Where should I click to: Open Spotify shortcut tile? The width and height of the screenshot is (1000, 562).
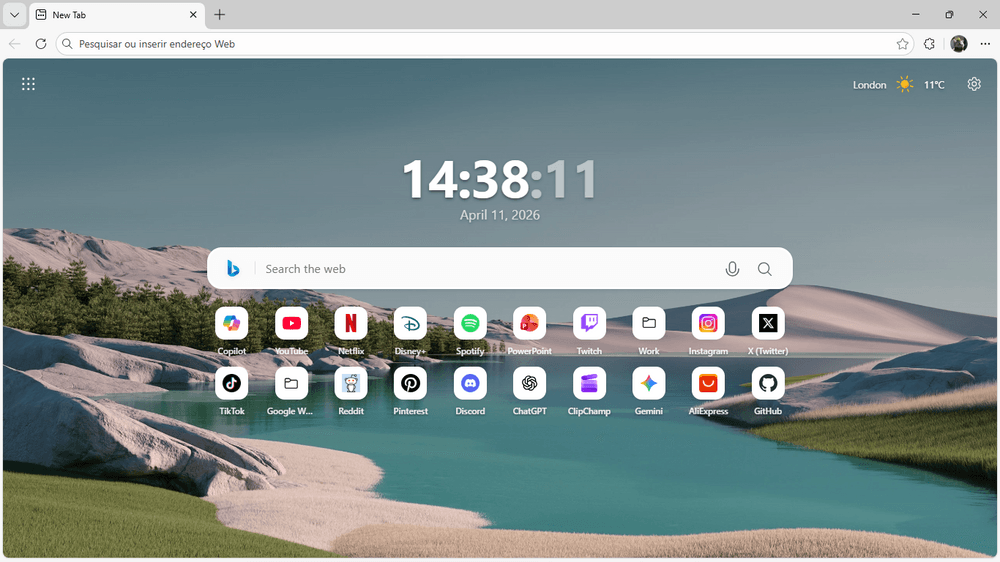point(470,323)
